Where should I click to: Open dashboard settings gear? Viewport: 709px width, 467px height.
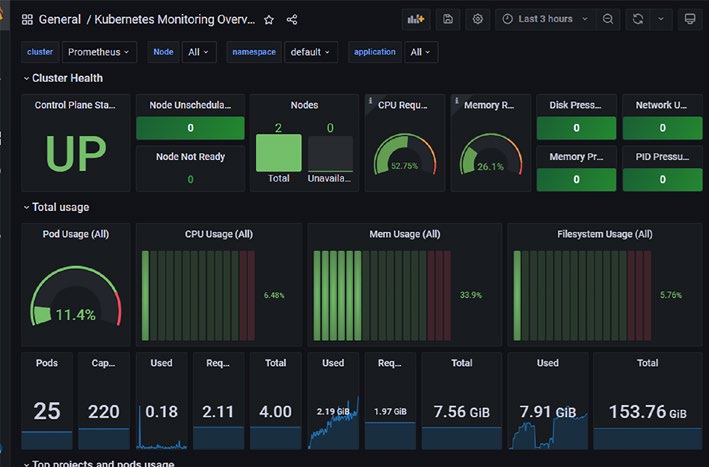[x=477, y=19]
